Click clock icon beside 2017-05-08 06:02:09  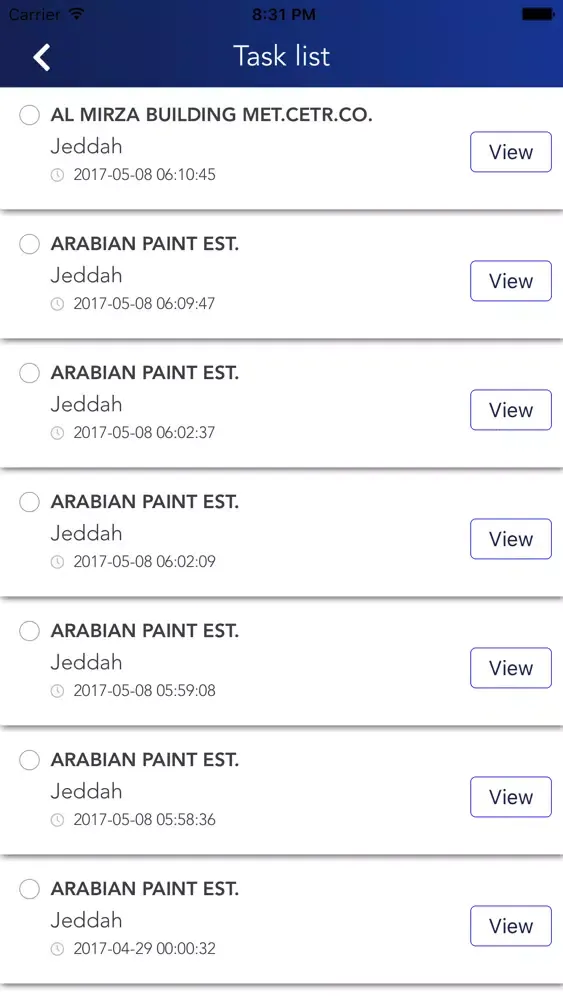point(57,562)
